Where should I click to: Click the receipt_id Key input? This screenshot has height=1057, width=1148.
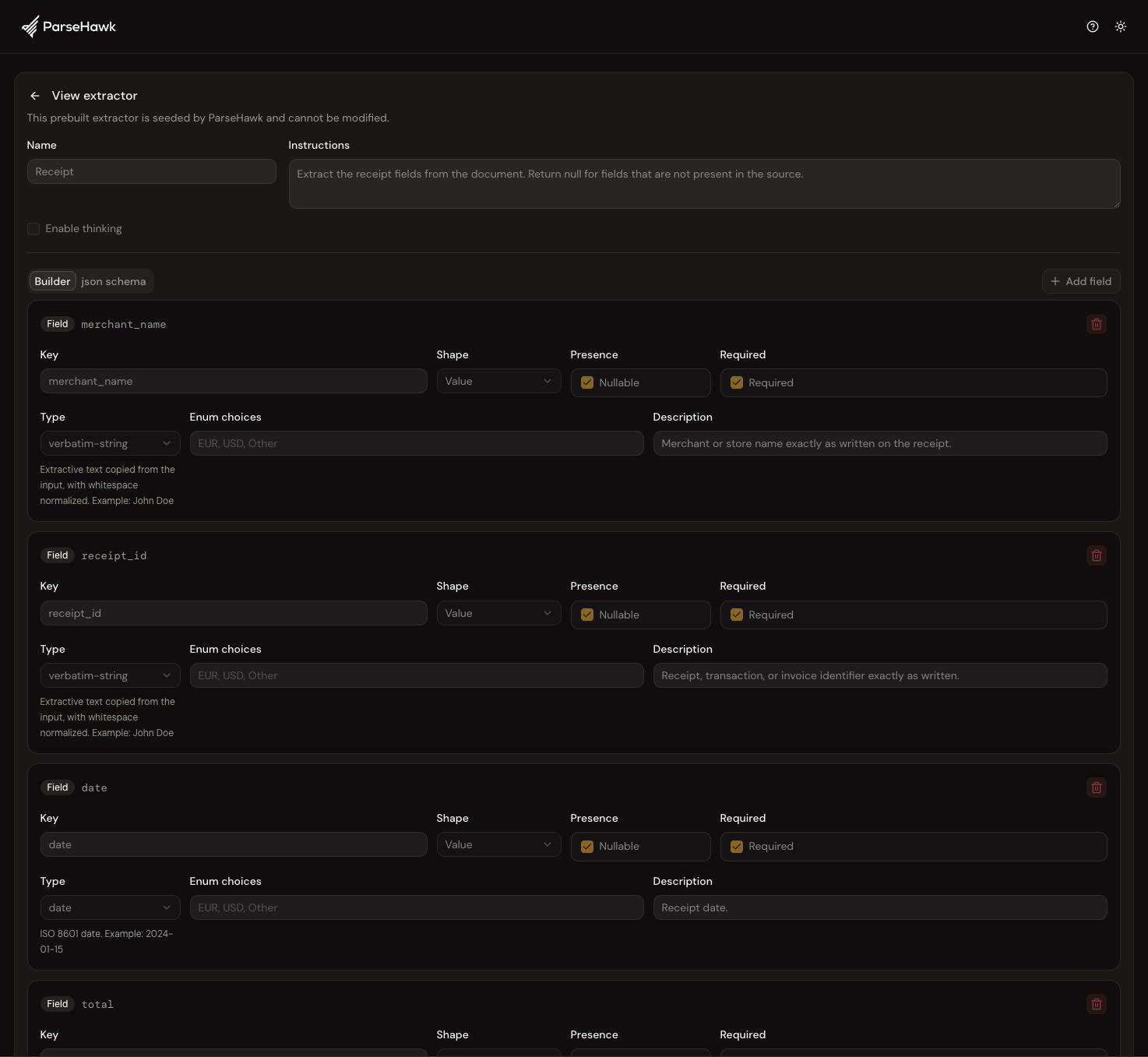234,613
